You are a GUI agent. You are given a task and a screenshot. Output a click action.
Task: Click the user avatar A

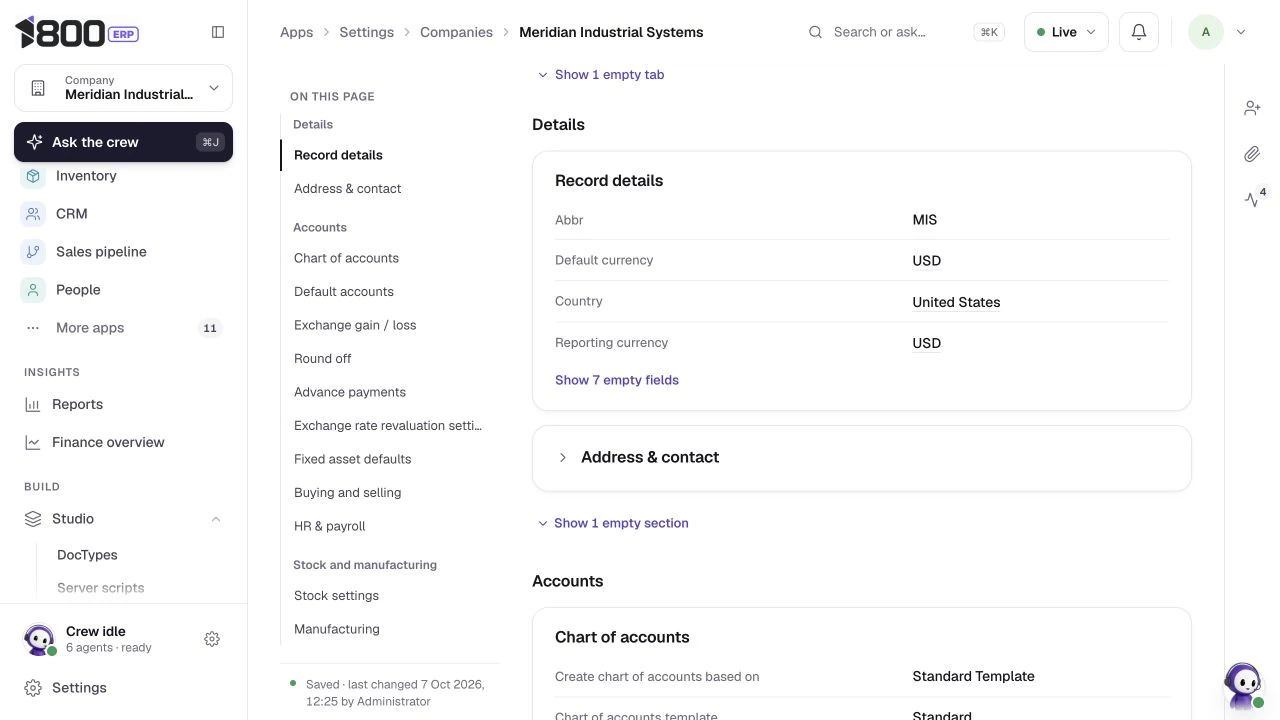point(1206,32)
